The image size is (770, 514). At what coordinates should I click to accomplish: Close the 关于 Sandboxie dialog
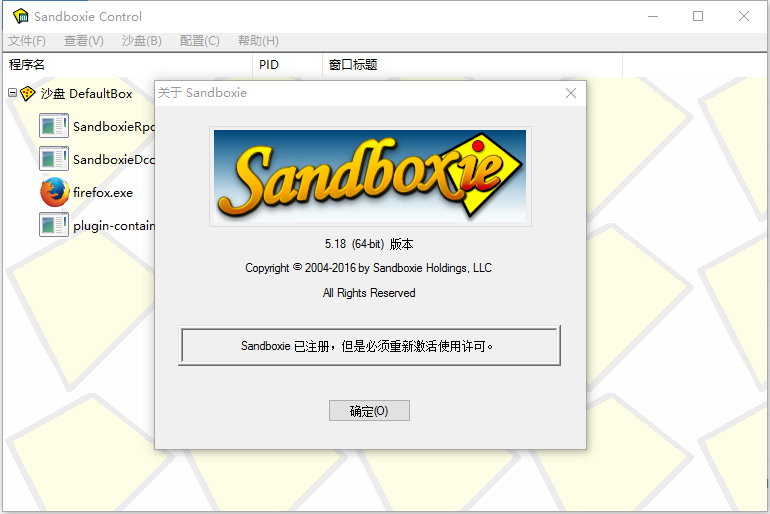coord(571,93)
